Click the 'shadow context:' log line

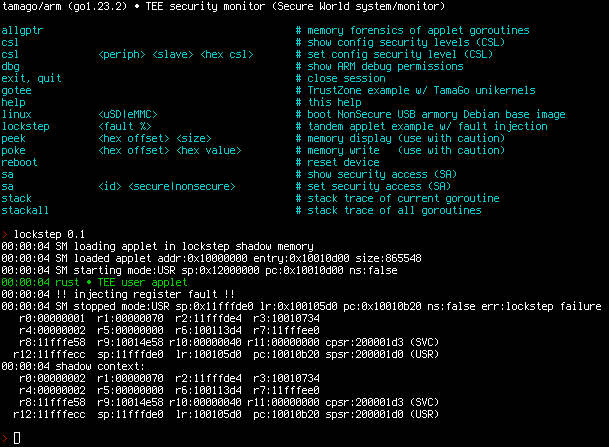click(73, 367)
